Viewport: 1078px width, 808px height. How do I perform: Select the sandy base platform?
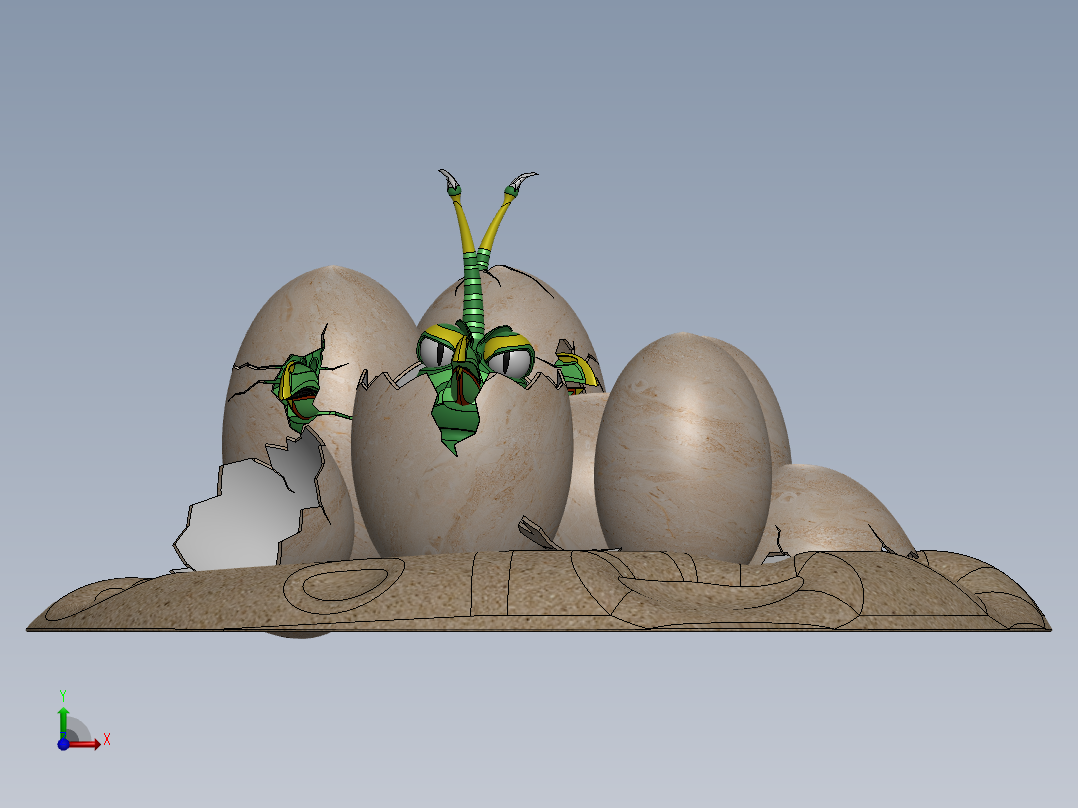tap(539, 591)
